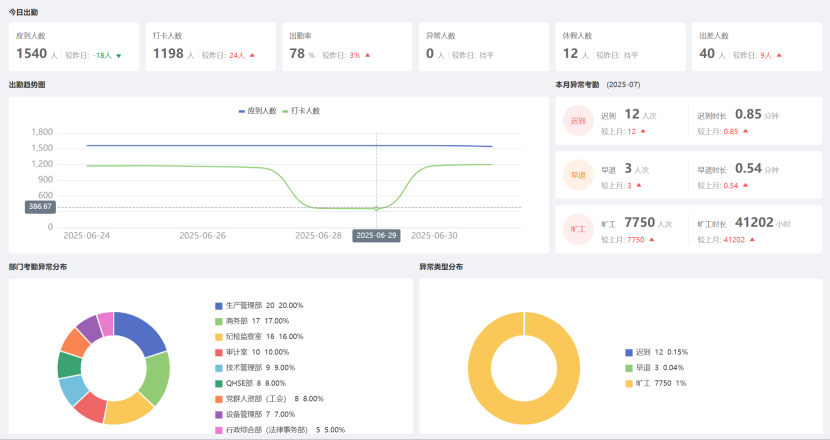
Task: Click the 2025-06-29 date marker on chart axis
Action: pyautogui.click(x=376, y=235)
